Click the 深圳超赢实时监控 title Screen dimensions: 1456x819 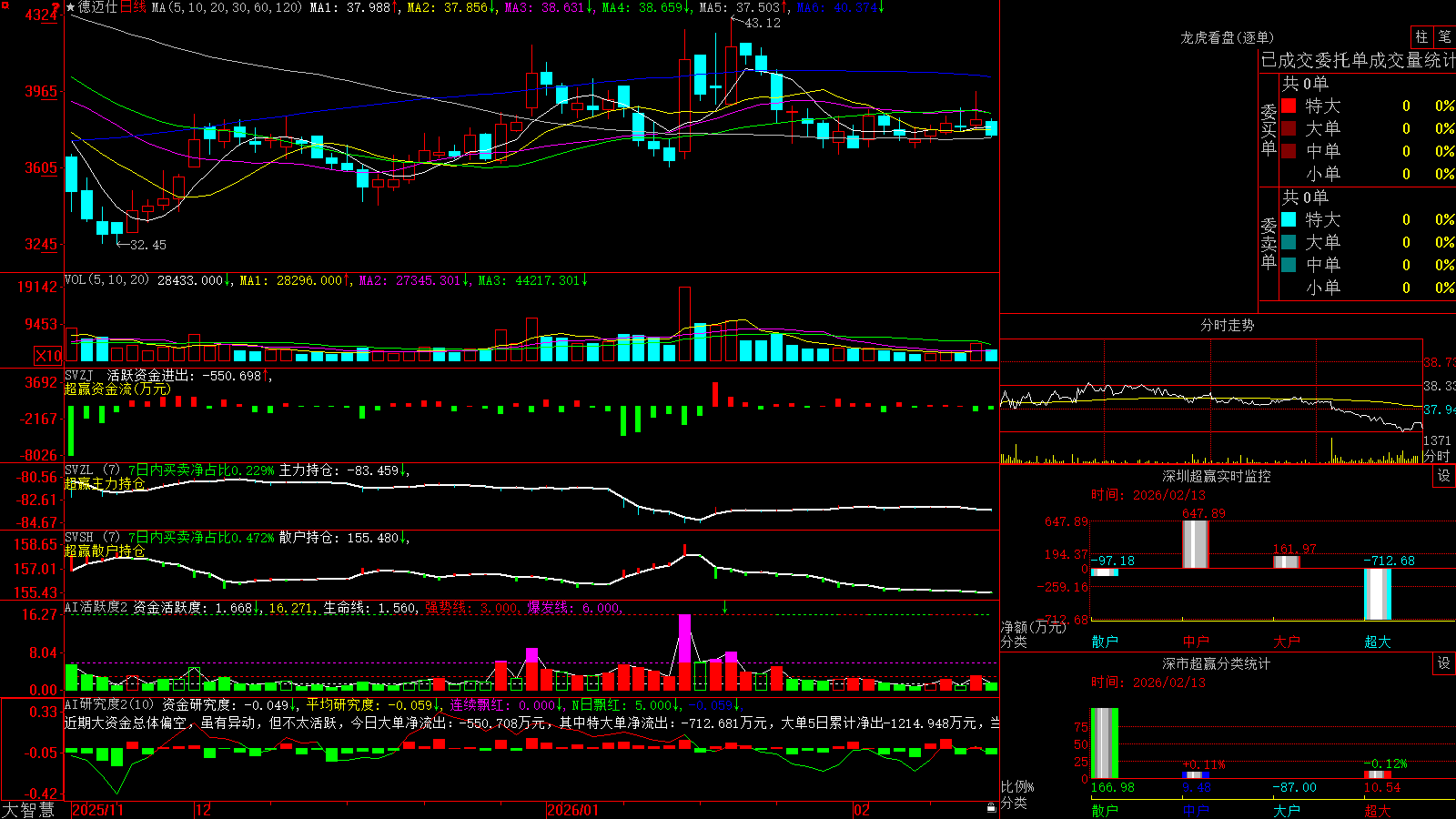pyautogui.click(x=1217, y=476)
